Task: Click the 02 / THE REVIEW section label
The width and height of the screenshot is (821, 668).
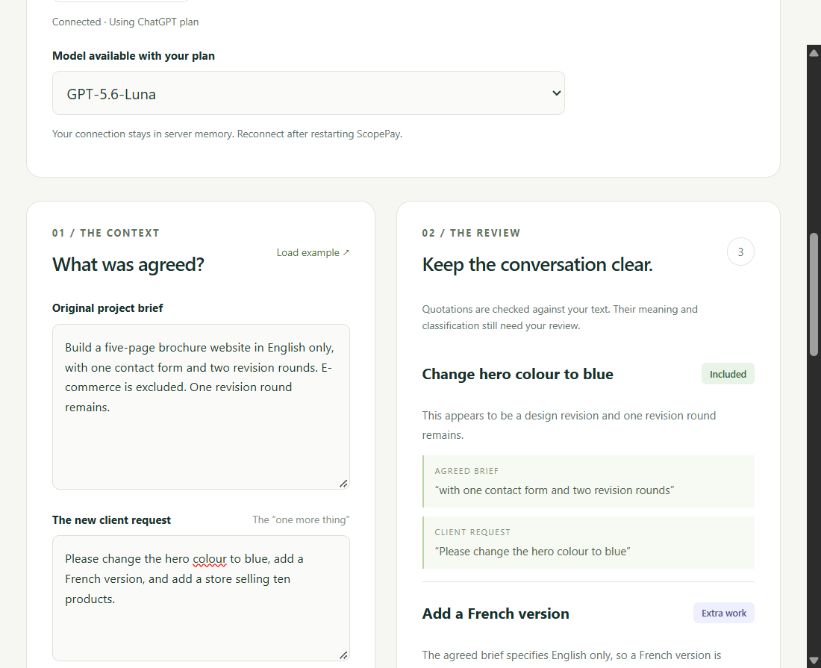Action: pyautogui.click(x=471, y=233)
